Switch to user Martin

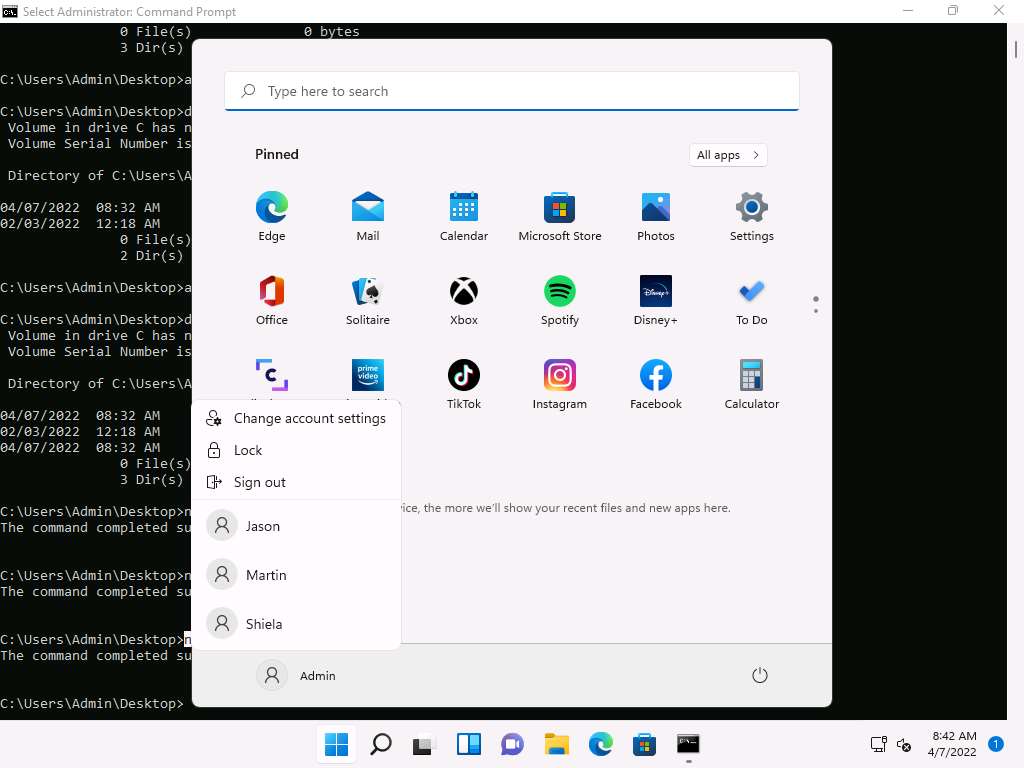266,575
